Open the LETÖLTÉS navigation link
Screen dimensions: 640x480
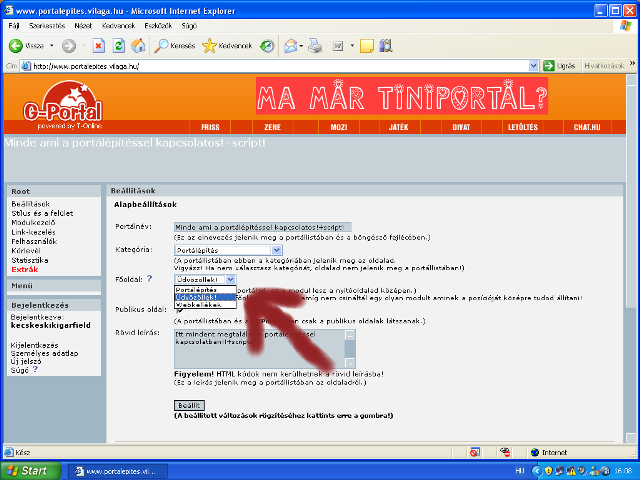(523, 127)
